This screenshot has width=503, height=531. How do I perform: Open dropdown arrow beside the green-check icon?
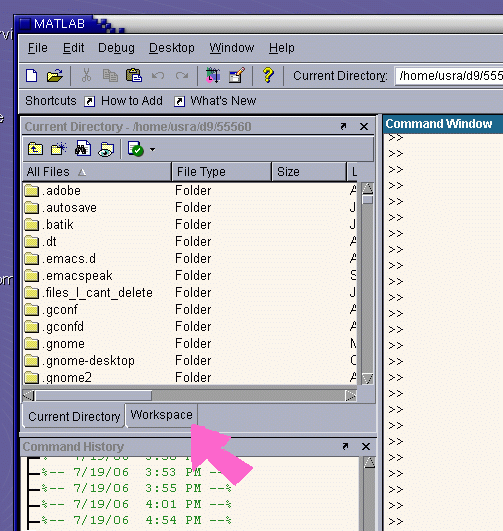point(152,149)
